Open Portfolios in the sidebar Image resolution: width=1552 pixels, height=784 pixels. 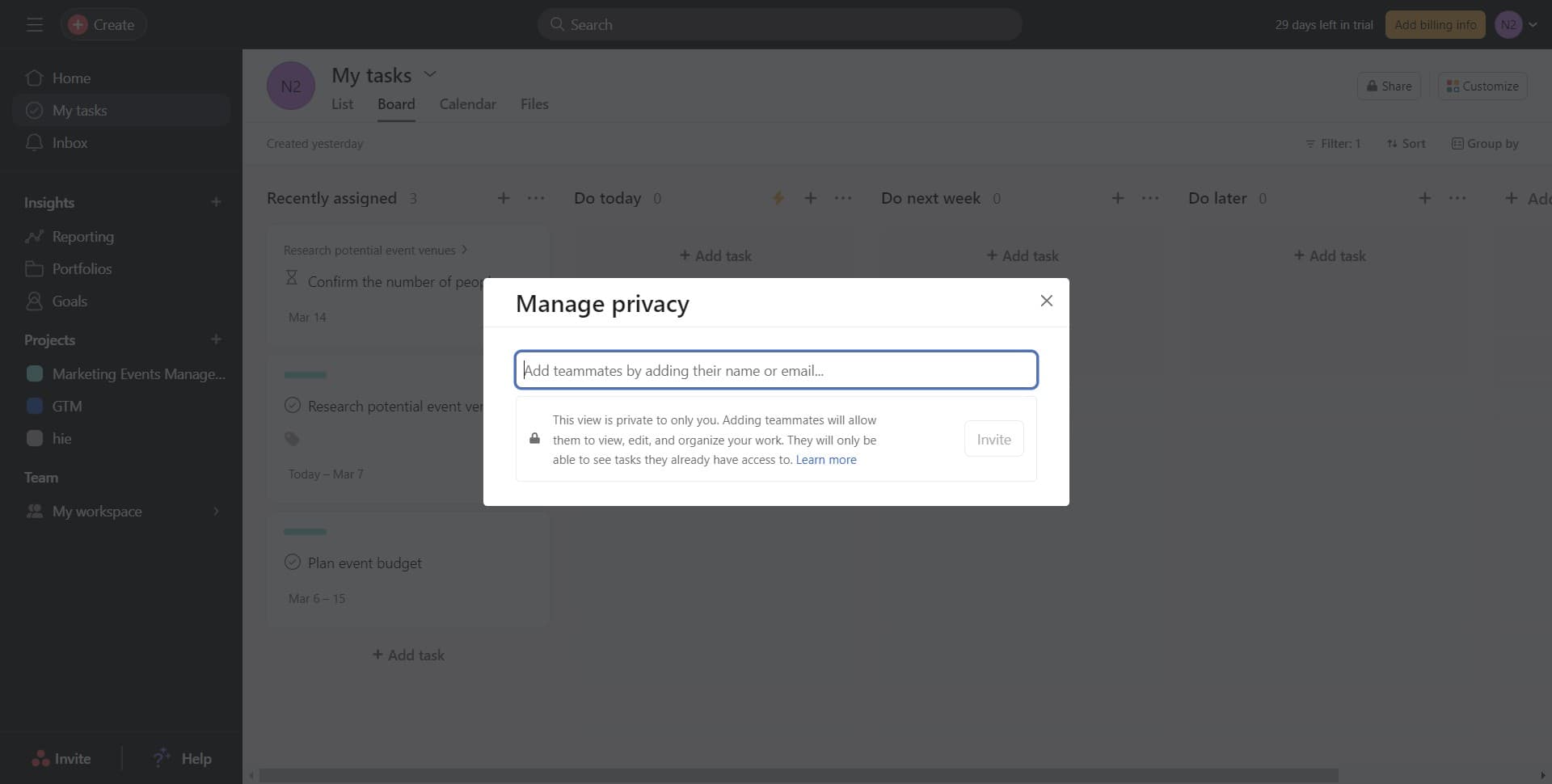point(82,268)
